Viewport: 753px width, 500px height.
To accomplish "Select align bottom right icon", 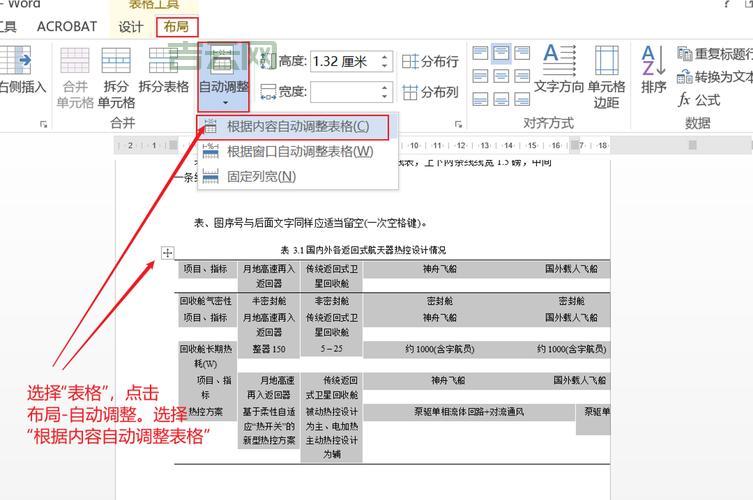I will pos(522,99).
